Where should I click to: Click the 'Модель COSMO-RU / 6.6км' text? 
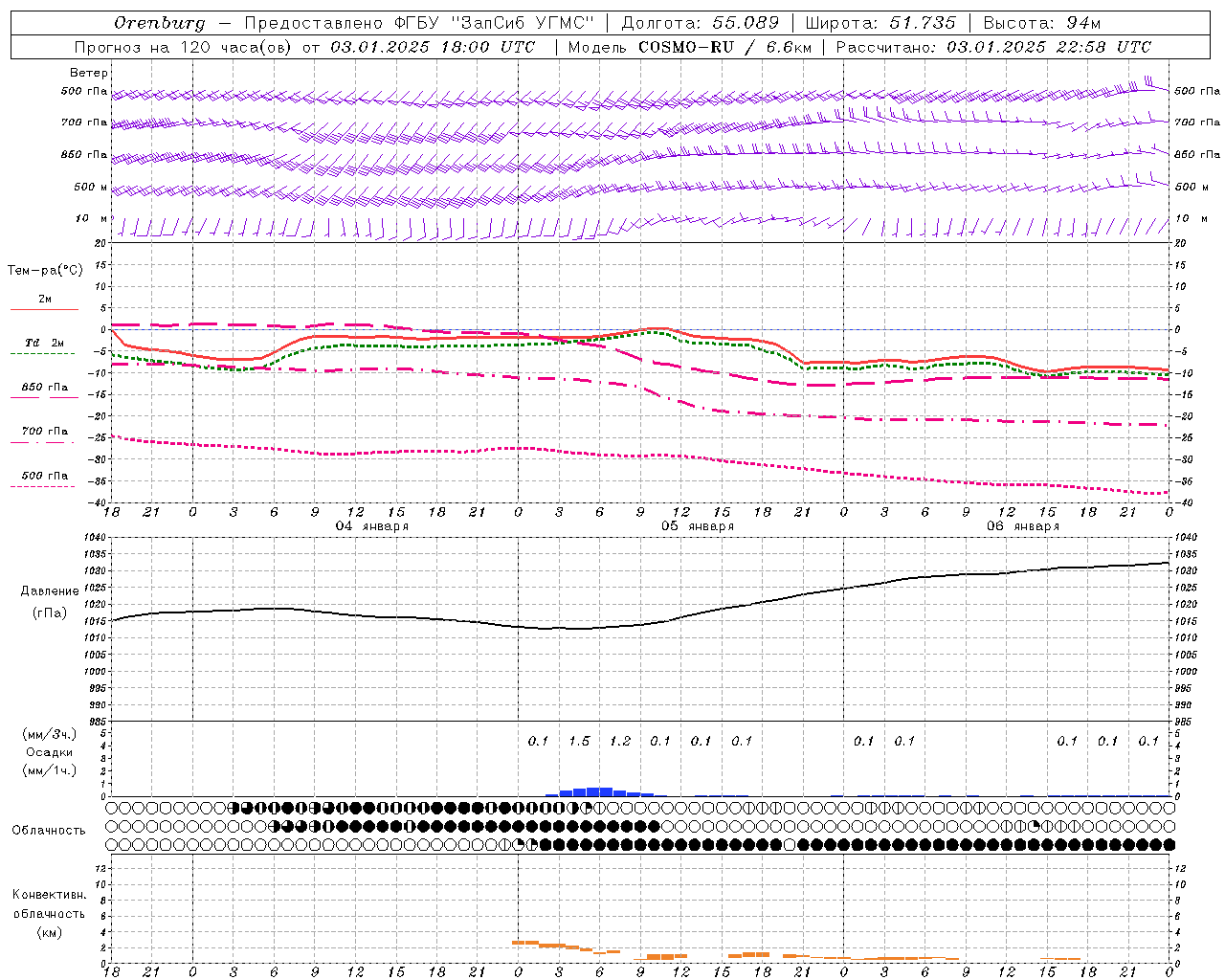[689, 47]
